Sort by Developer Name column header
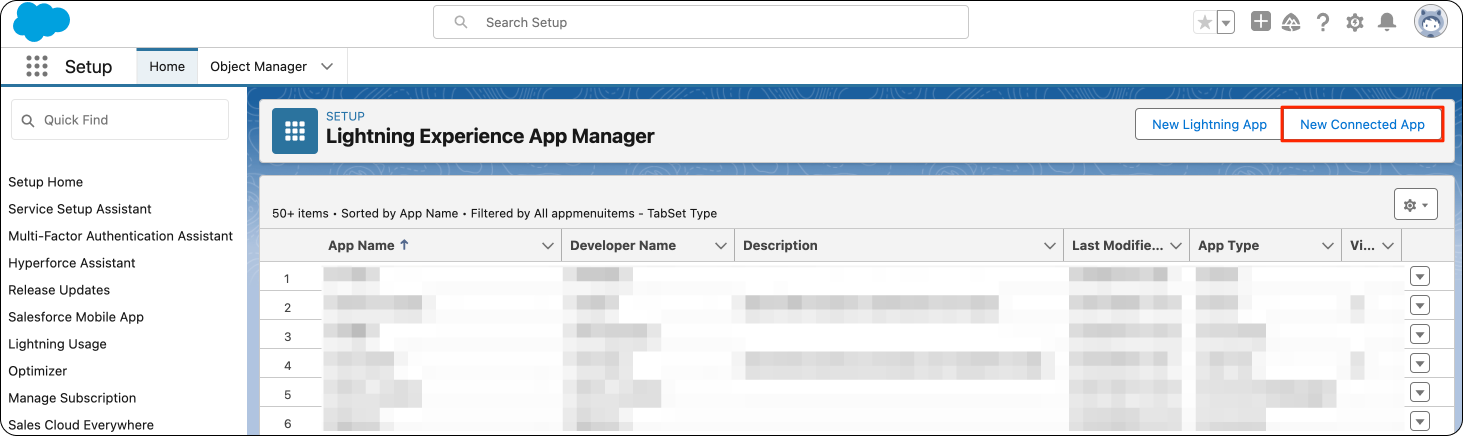Image resolution: width=1463 pixels, height=436 pixels. tap(623, 245)
